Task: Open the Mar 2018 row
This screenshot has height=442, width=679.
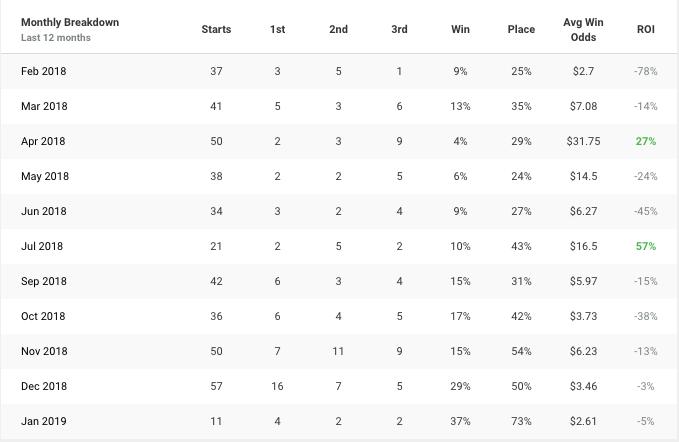Action: click(x=340, y=106)
